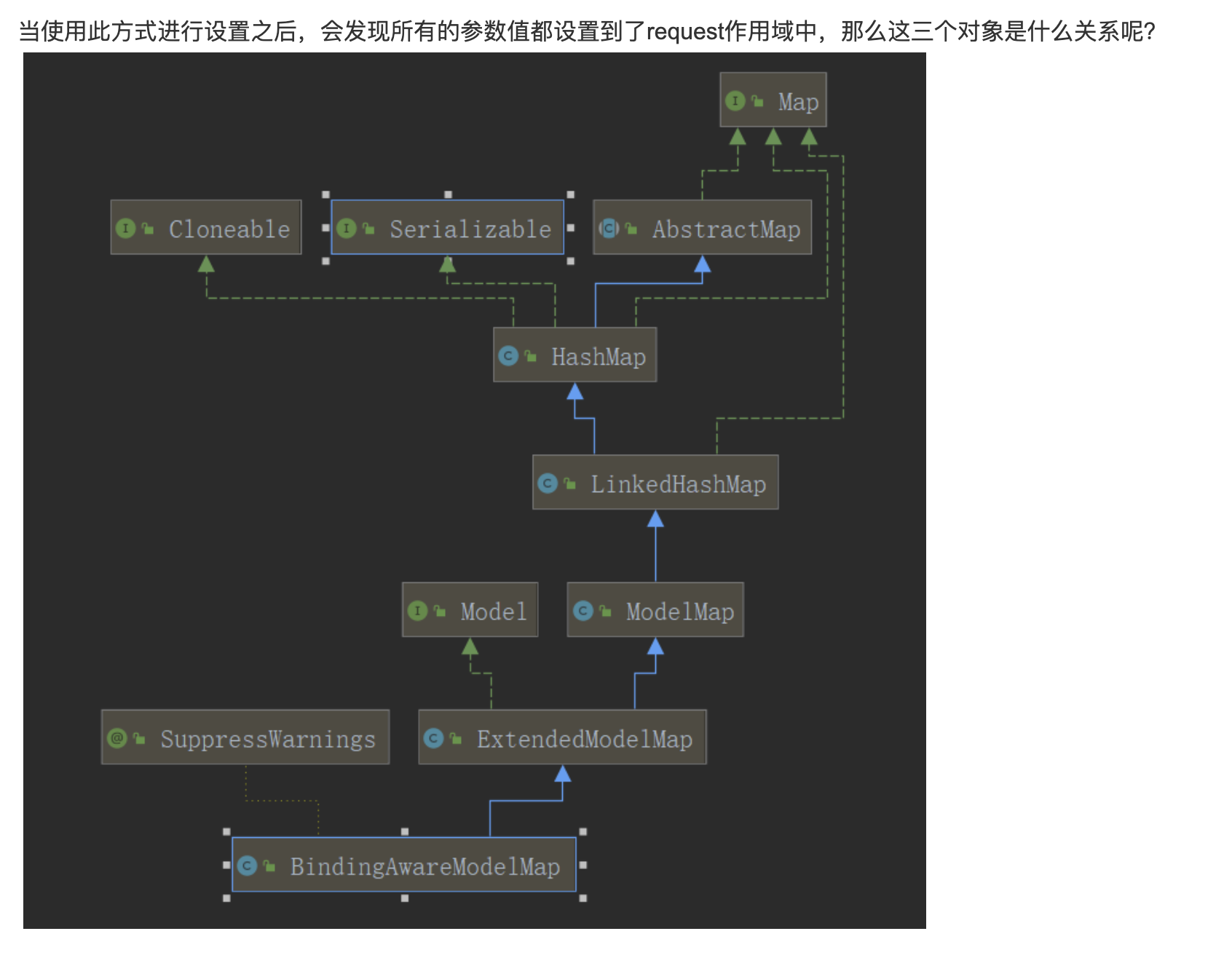Viewport: 1232px width, 974px height.
Task: Click the visibility lock icon on BindingAwareModelMap
Action: click(269, 866)
